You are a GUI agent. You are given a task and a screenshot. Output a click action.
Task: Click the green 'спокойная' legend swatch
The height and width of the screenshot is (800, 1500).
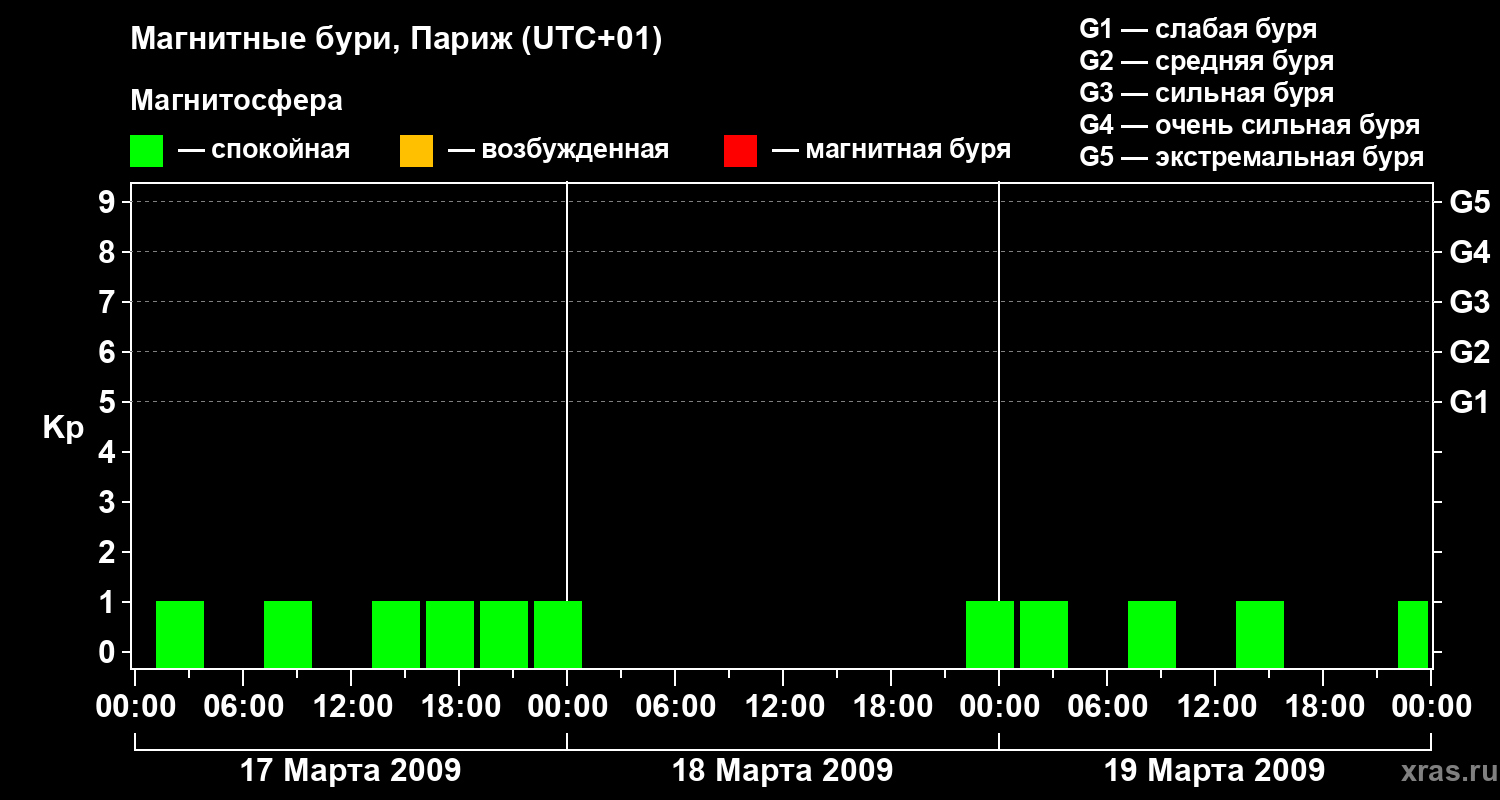(146, 150)
